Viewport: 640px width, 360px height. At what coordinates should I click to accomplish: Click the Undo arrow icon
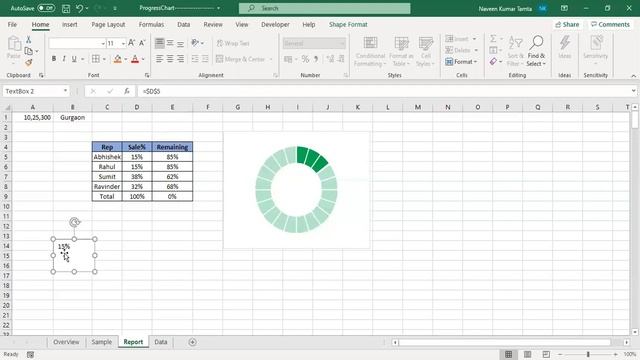click(x=80, y=8)
